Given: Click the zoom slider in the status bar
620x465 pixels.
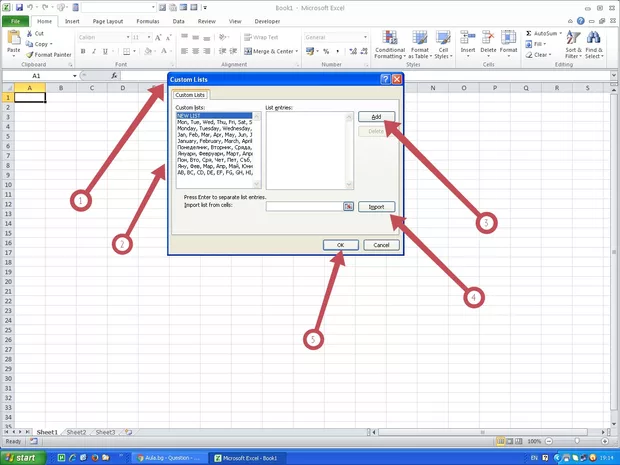Looking at the screenshot, I should pos(577,441).
